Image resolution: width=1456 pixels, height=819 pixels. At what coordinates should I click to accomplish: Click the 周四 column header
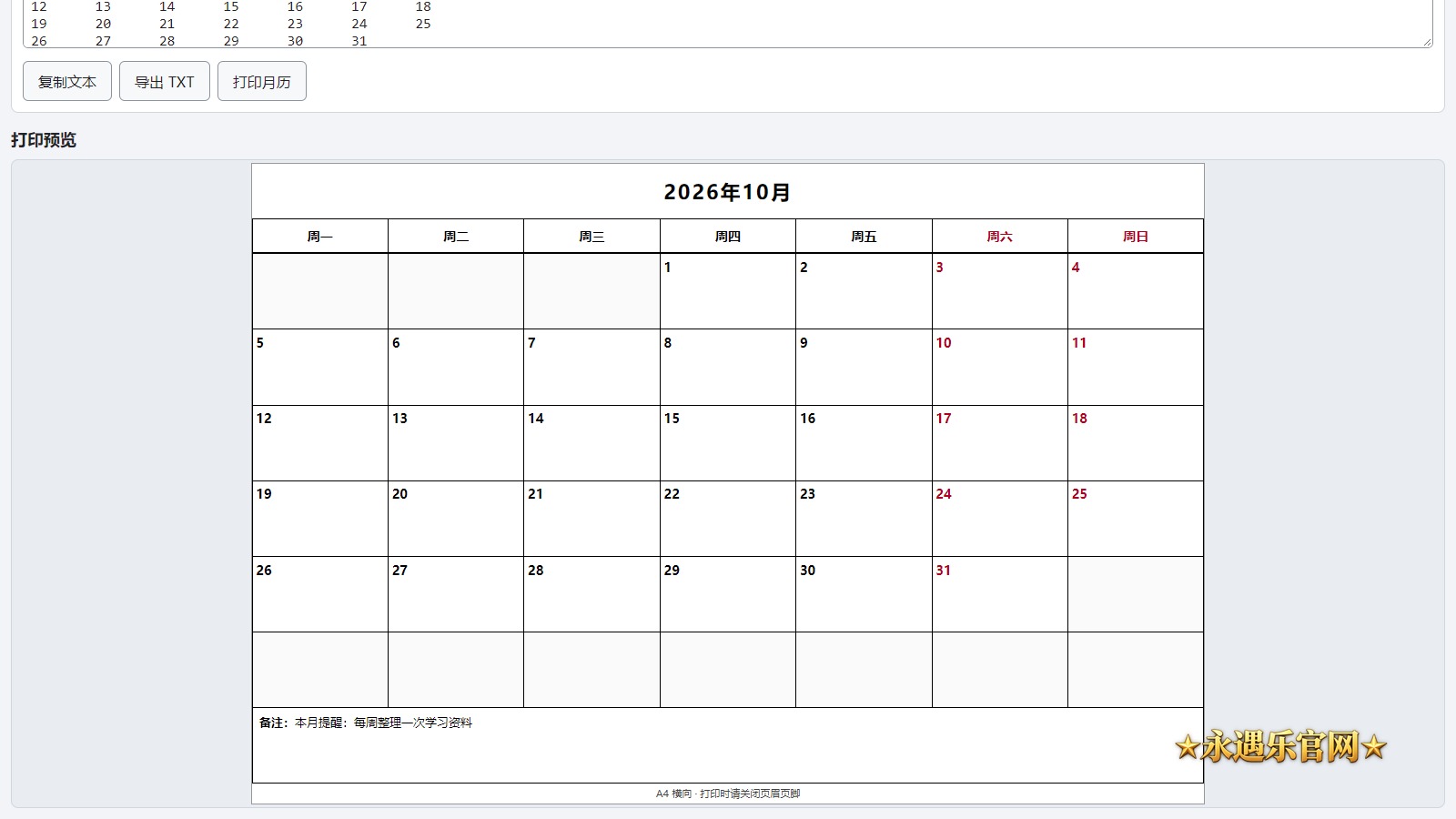(x=728, y=237)
